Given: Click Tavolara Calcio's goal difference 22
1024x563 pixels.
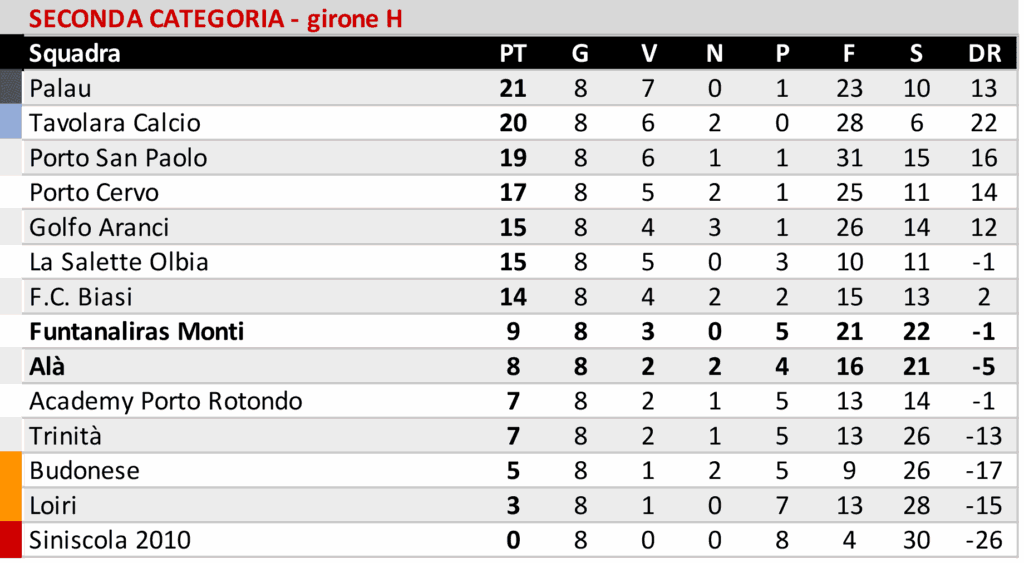Looking at the screenshot, I should [984, 122].
